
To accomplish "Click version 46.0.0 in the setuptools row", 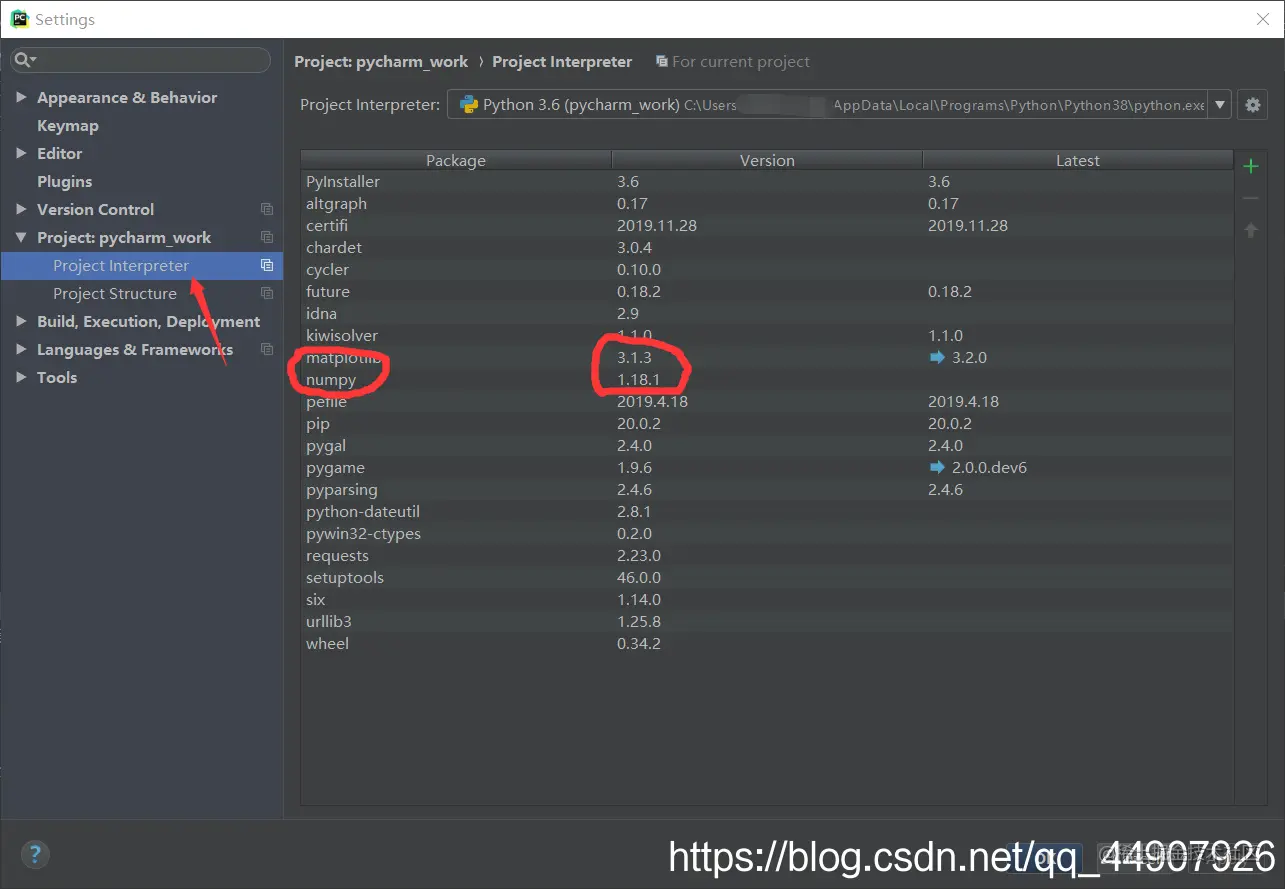I will (639, 577).
